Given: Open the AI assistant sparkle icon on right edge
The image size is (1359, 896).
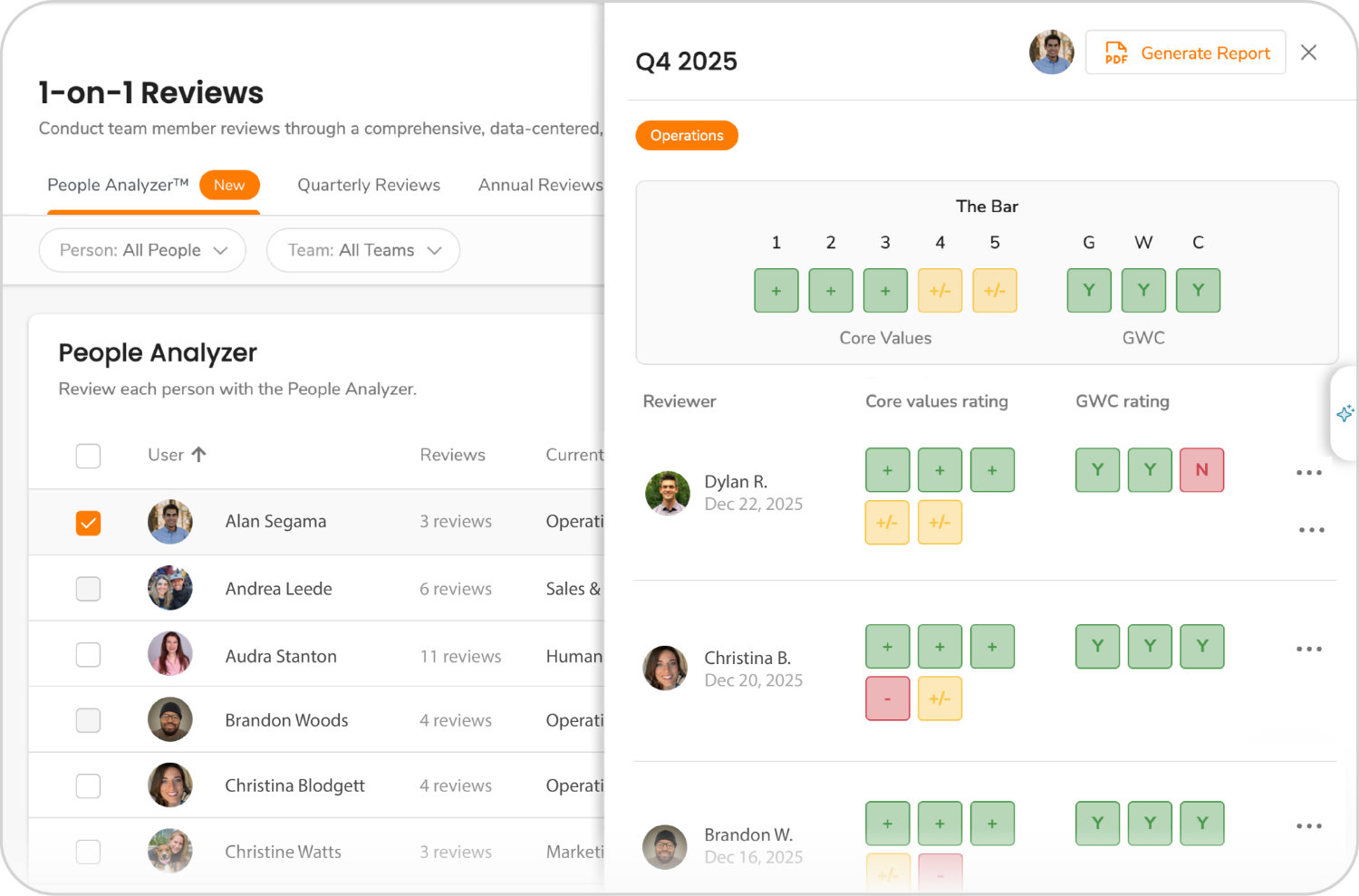Looking at the screenshot, I should [1345, 413].
